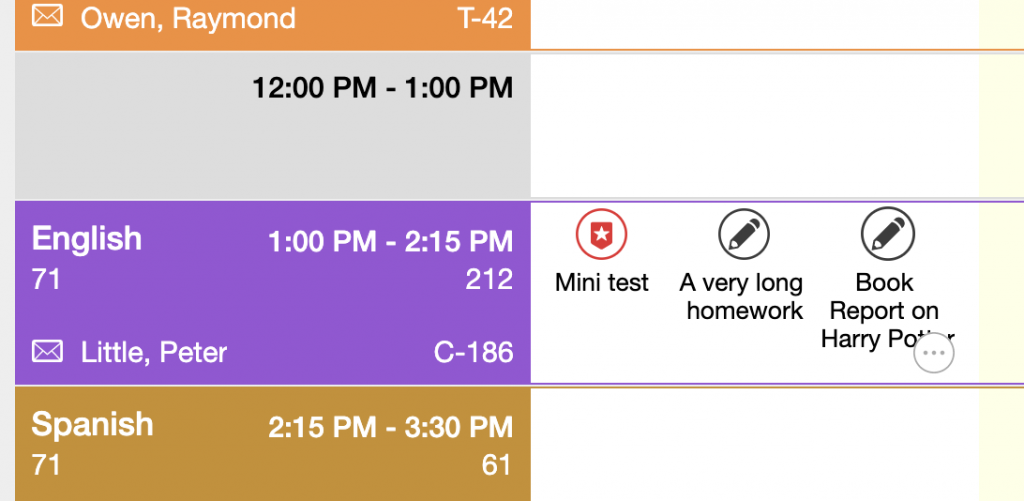Click the envelope icon beside Owen, Raymond

point(48,16)
